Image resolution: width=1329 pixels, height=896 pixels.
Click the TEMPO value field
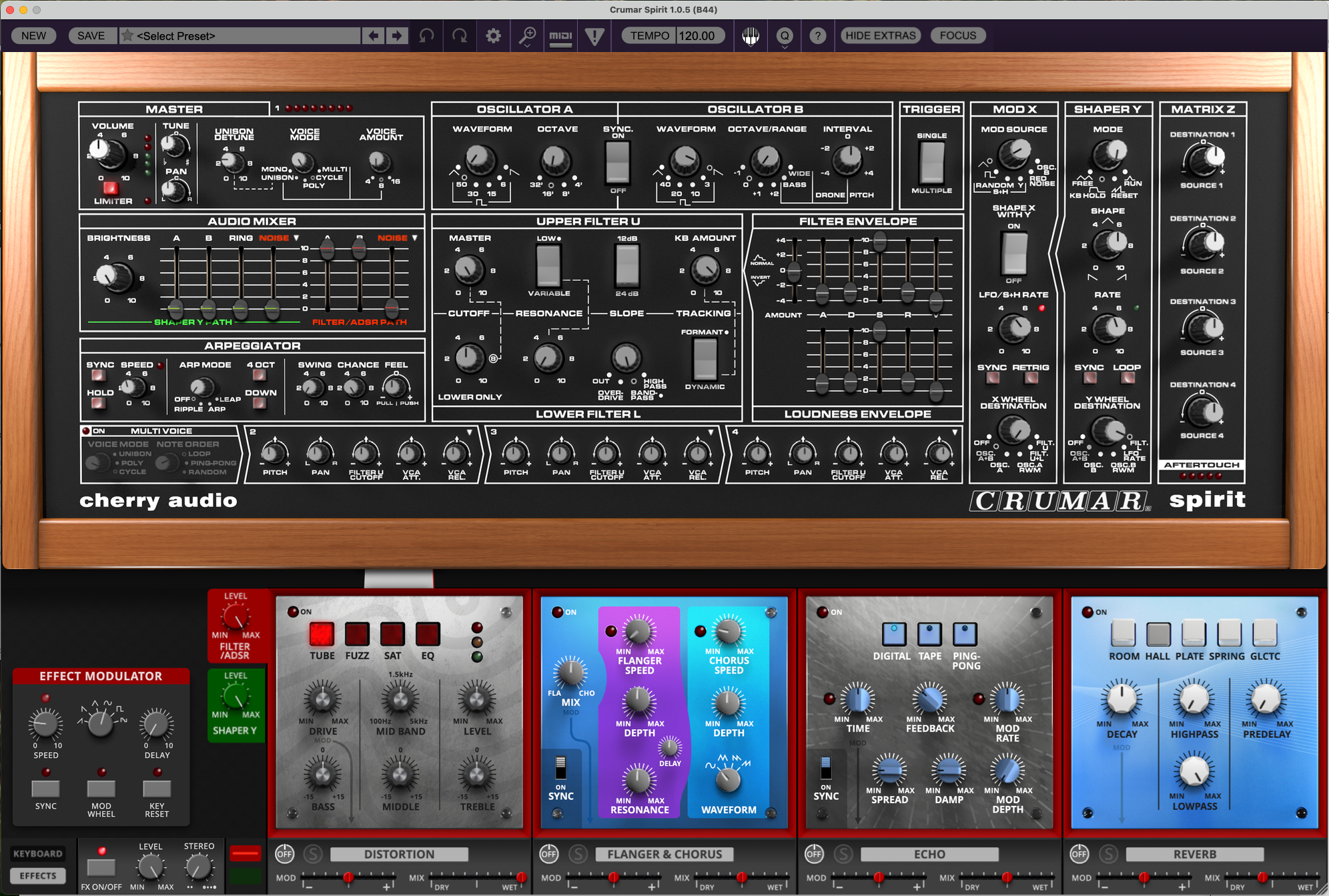(x=699, y=36)
